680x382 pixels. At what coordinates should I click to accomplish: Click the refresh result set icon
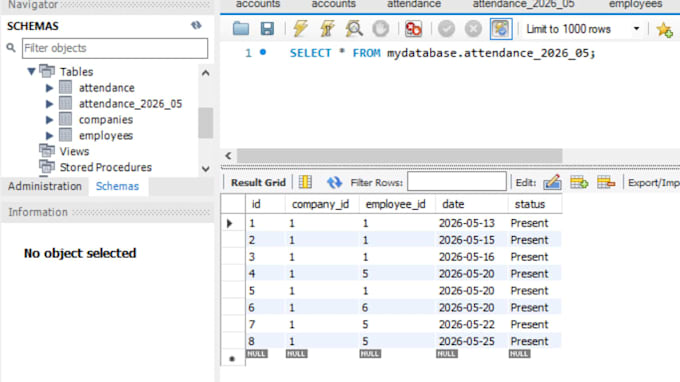[x=334, y=183]
